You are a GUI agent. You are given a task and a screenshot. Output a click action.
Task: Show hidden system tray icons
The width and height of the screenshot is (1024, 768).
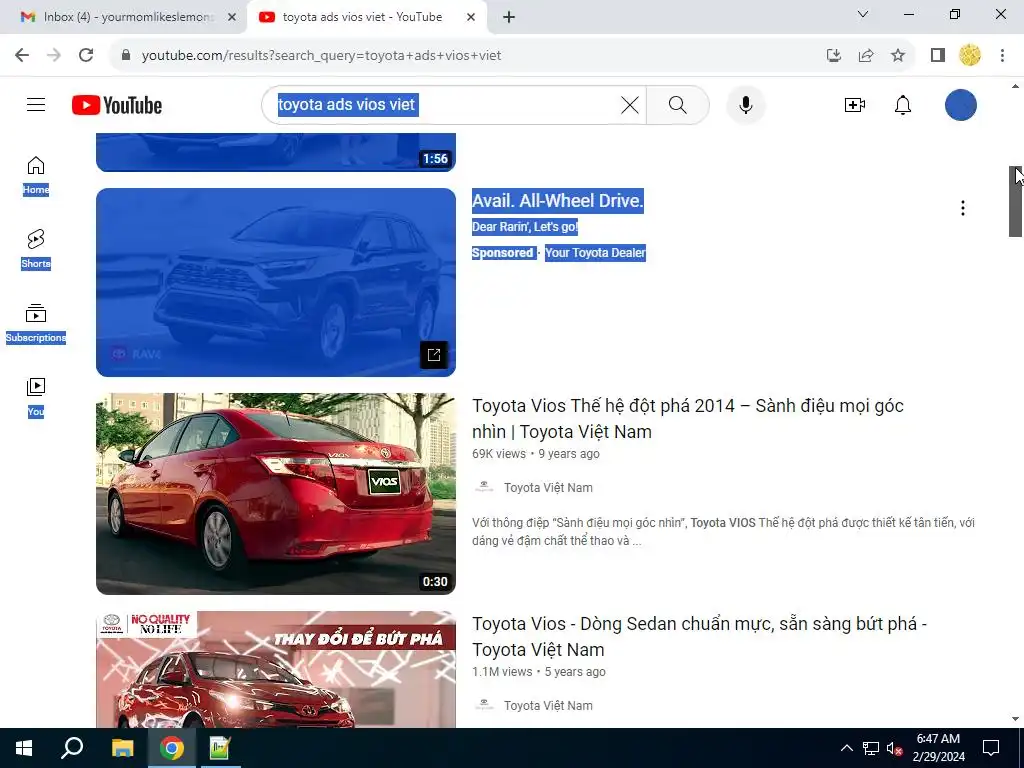(846, 748)
